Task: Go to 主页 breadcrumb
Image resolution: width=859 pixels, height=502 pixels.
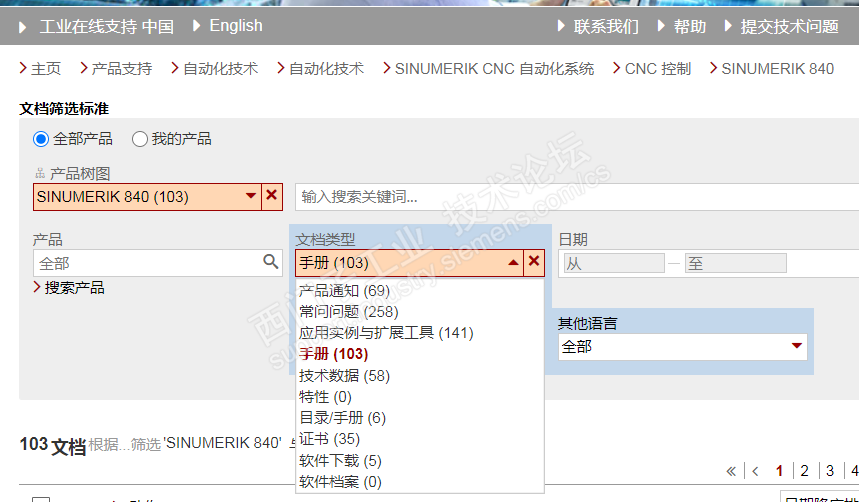Action: click(x=46, y=69)
